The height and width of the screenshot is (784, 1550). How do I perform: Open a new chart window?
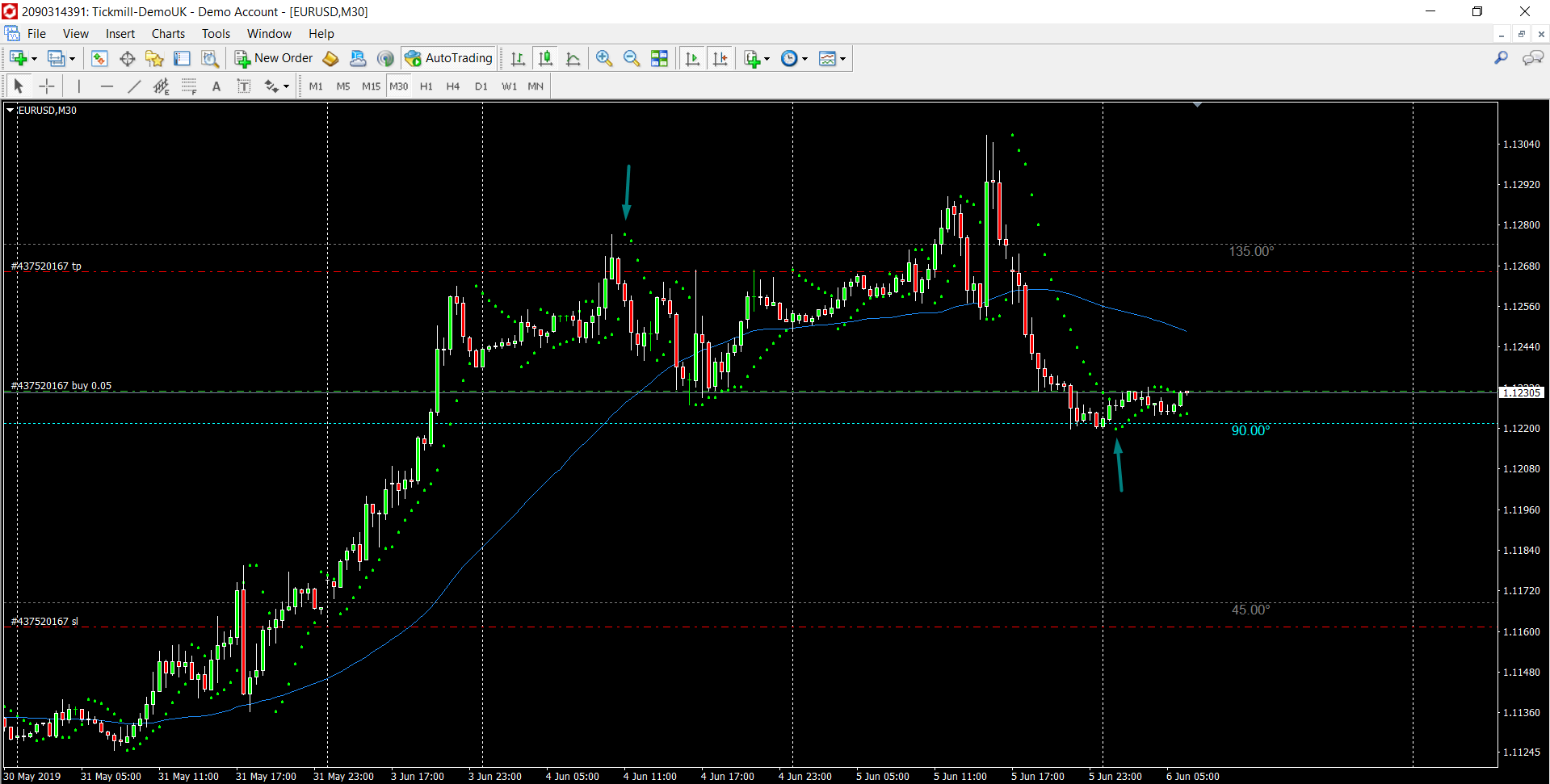tap(19, 58)
